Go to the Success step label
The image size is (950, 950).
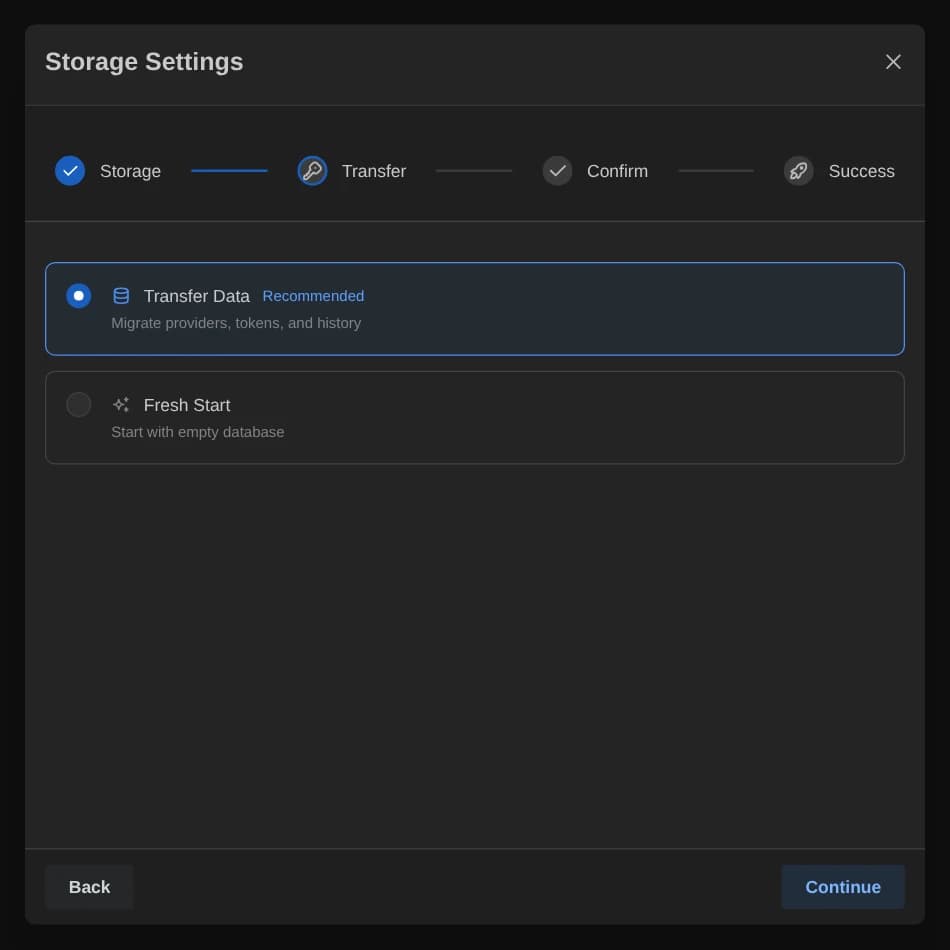pyautogui.click(x=862, y=171)
